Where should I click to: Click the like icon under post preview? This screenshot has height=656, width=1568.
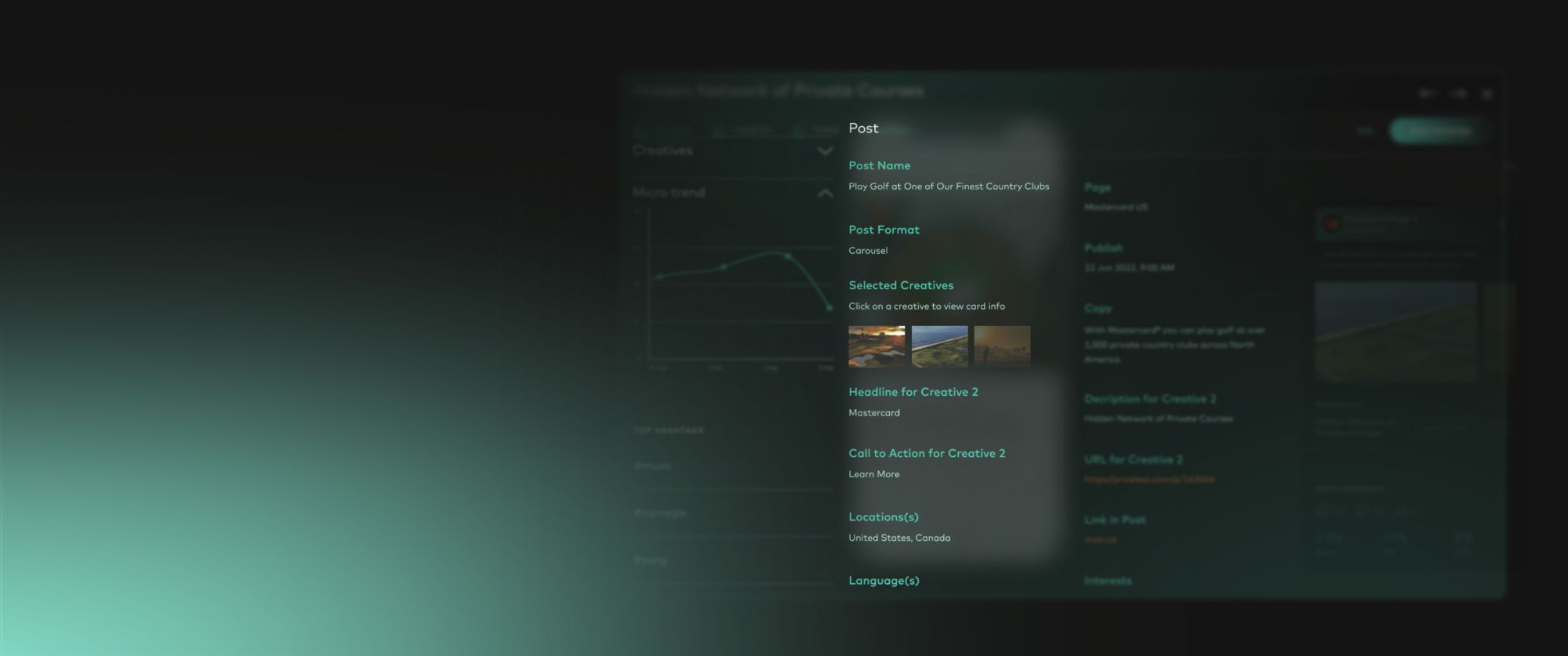(1324, 511)
